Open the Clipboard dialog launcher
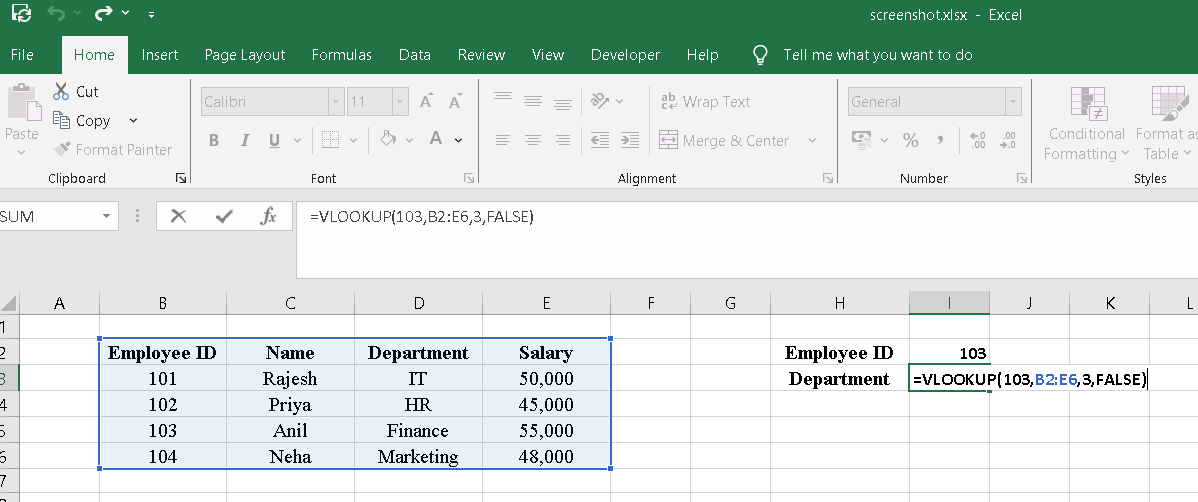 tap(181, 178)
